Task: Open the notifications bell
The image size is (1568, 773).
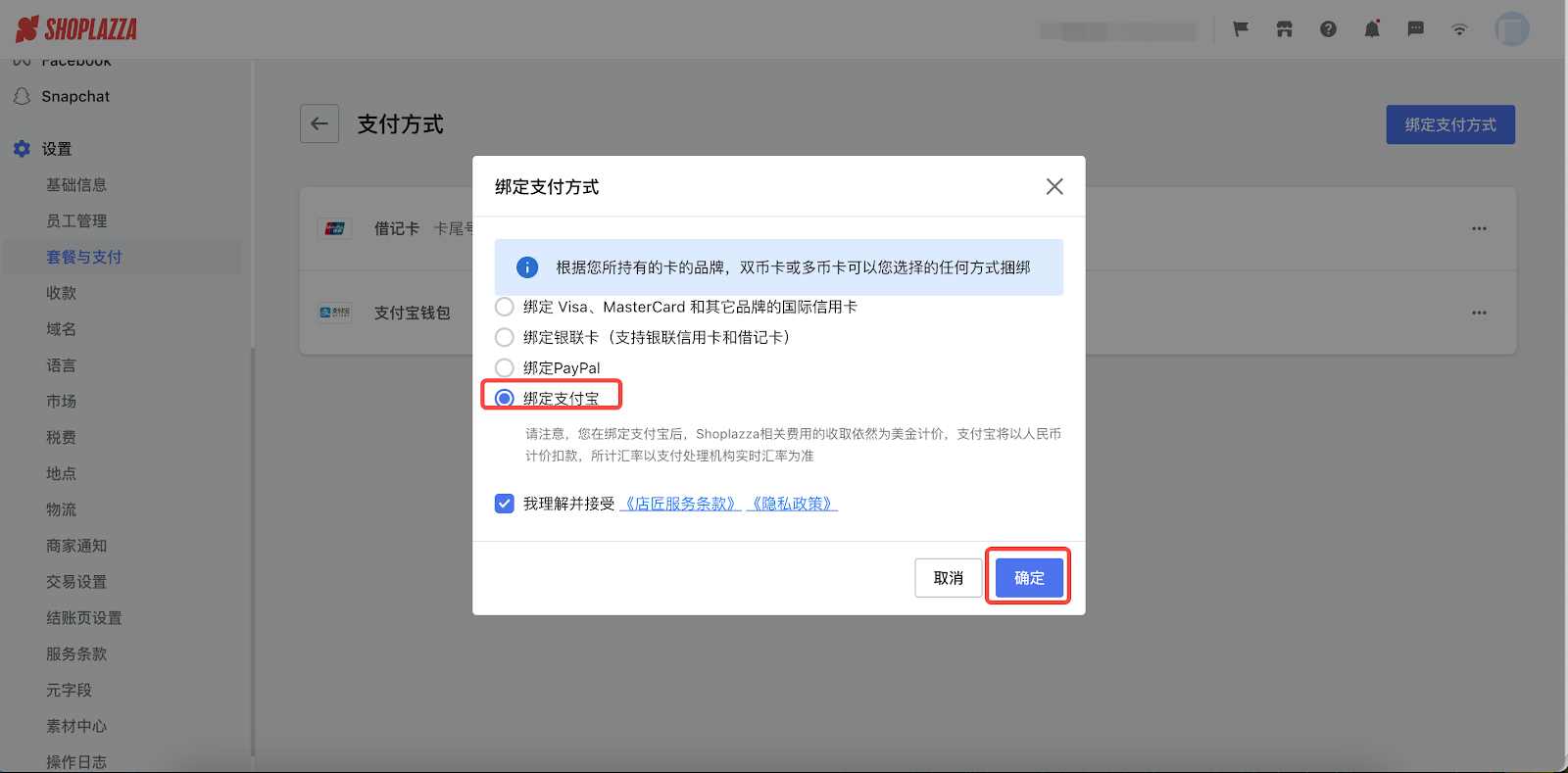Action: pyautogui.click(x=1372, y=29)
